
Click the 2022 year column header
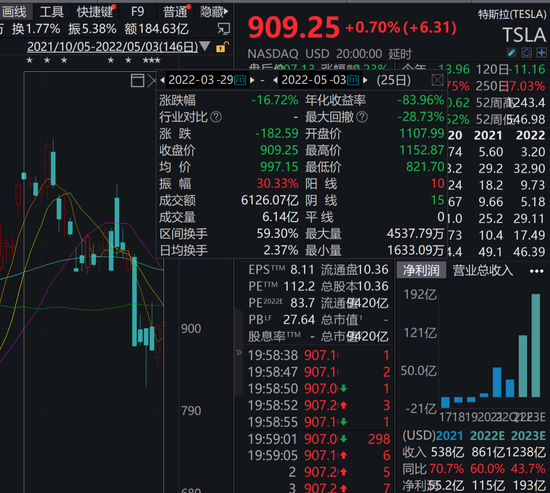530,135
